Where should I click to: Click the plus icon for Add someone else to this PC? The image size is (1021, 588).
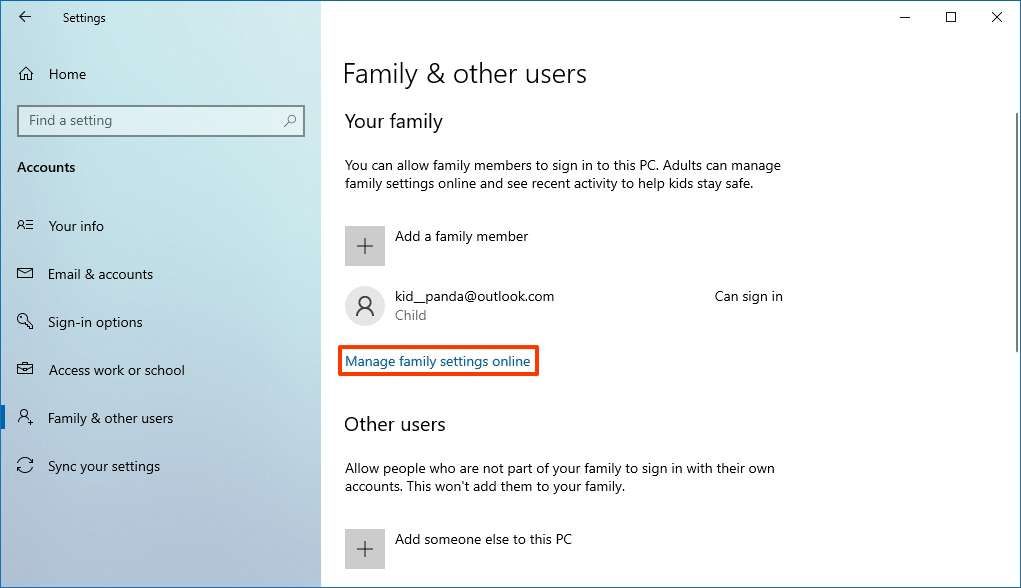click(x=364, y=548)
